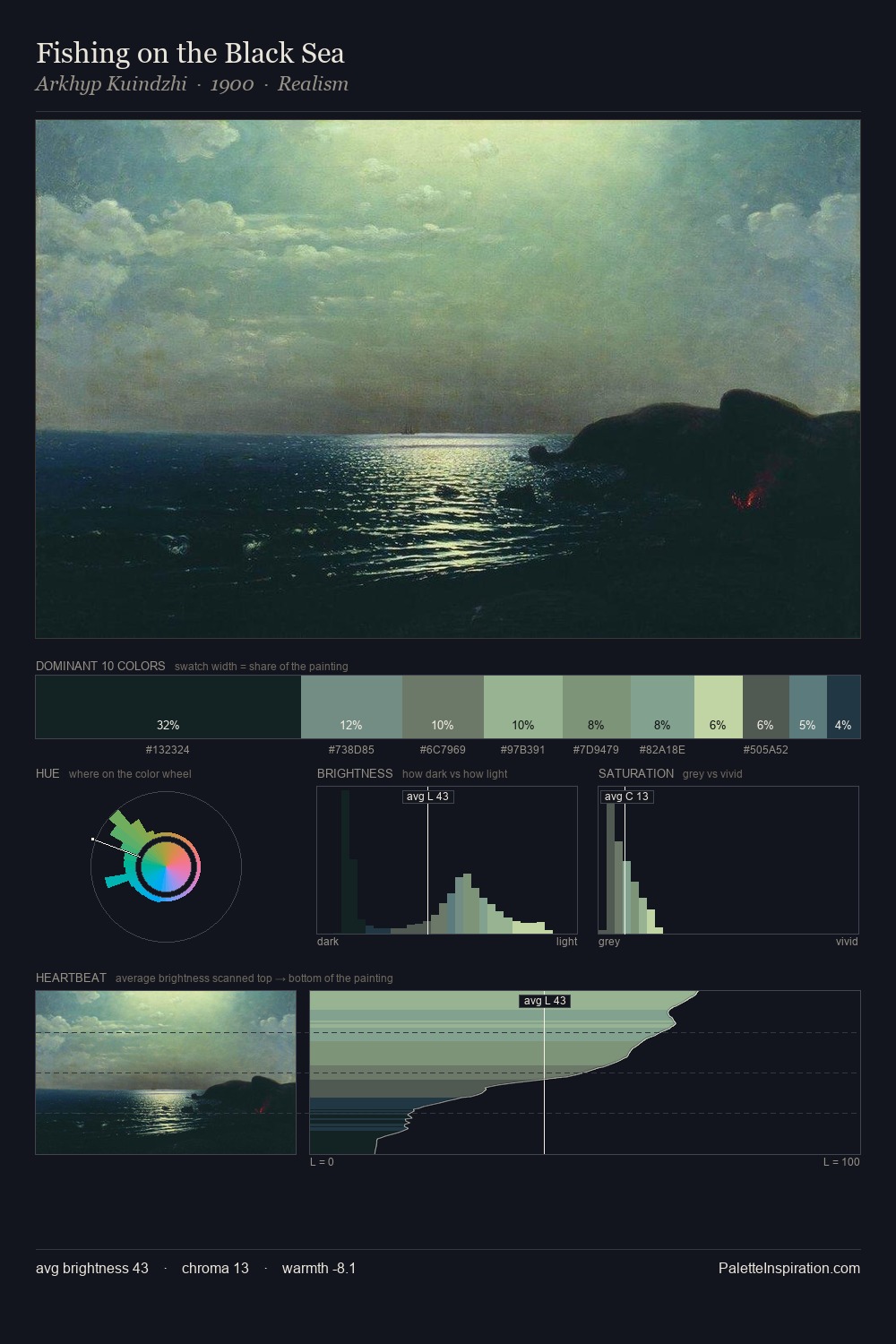
Task: Click the dark label under brightness chart
Action: [328, 942]
